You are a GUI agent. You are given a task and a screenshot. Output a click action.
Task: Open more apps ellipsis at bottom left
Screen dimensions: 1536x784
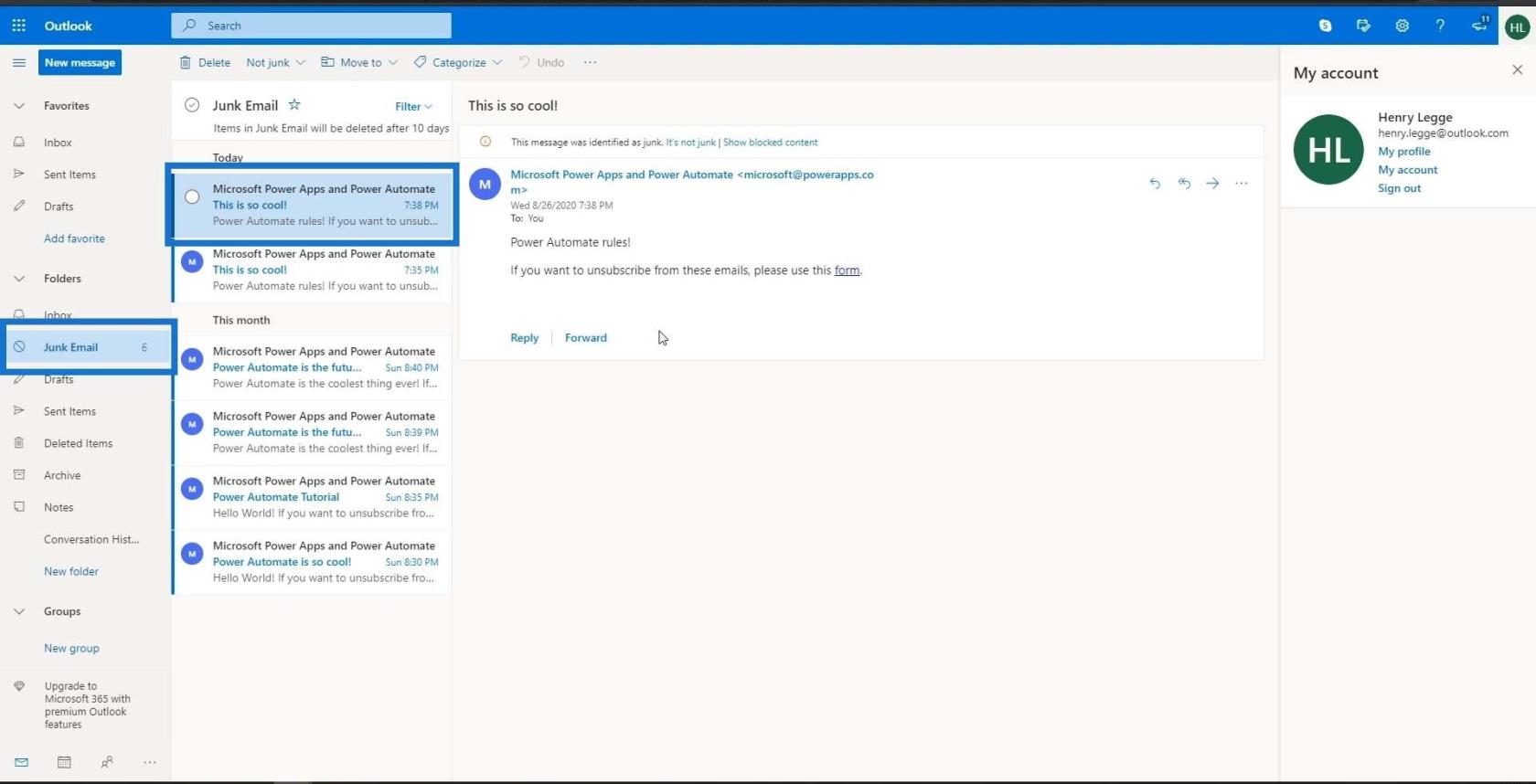[x=150, y=762]
